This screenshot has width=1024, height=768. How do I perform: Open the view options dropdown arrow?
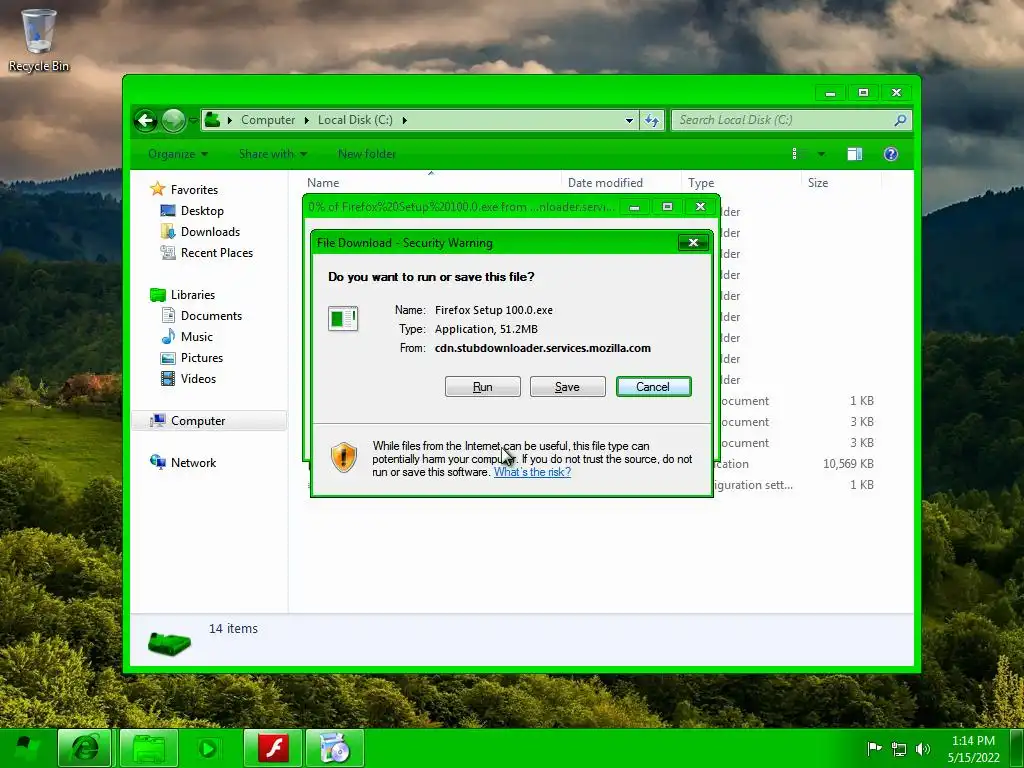[x=821, y=154]
